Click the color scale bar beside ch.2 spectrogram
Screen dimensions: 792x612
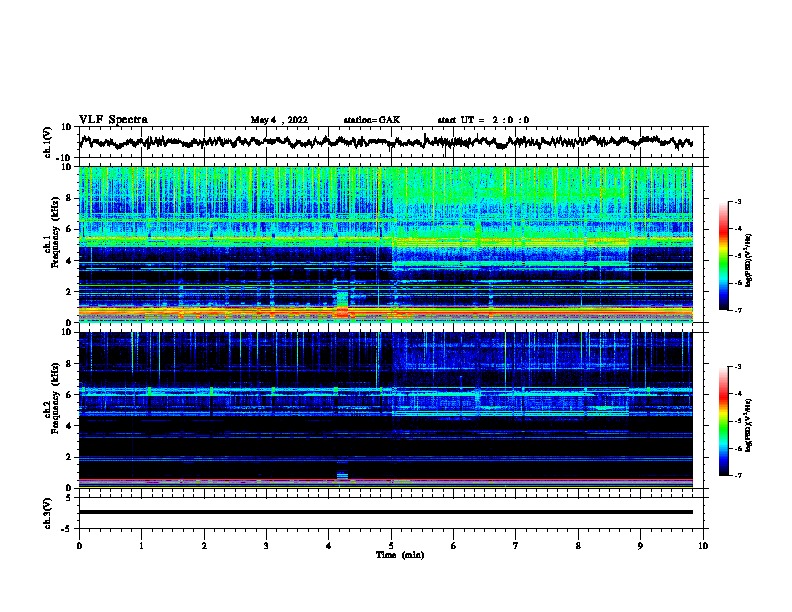point(724,421)
